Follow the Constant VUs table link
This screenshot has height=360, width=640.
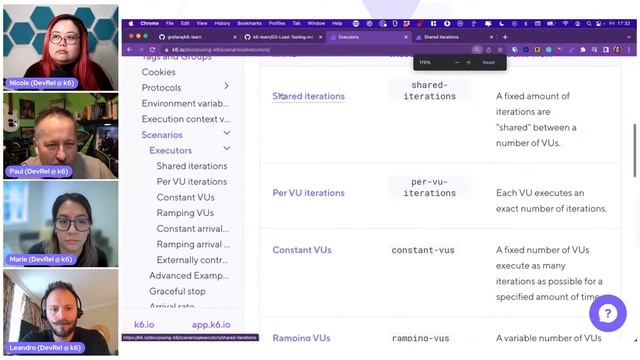pyautogui.click(x=302, y=250)
